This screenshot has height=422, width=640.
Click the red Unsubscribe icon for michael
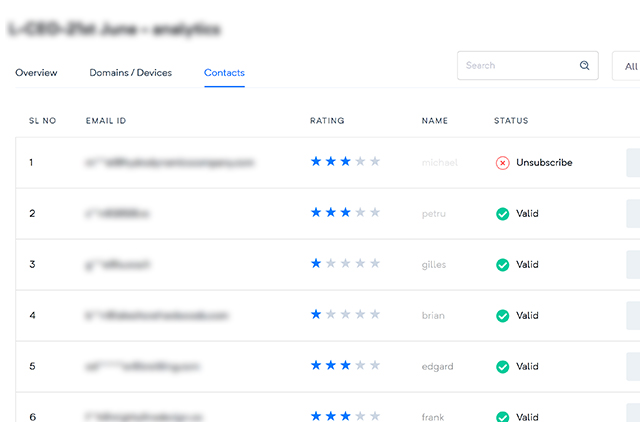pyautogui.click(x=502, y=163)
